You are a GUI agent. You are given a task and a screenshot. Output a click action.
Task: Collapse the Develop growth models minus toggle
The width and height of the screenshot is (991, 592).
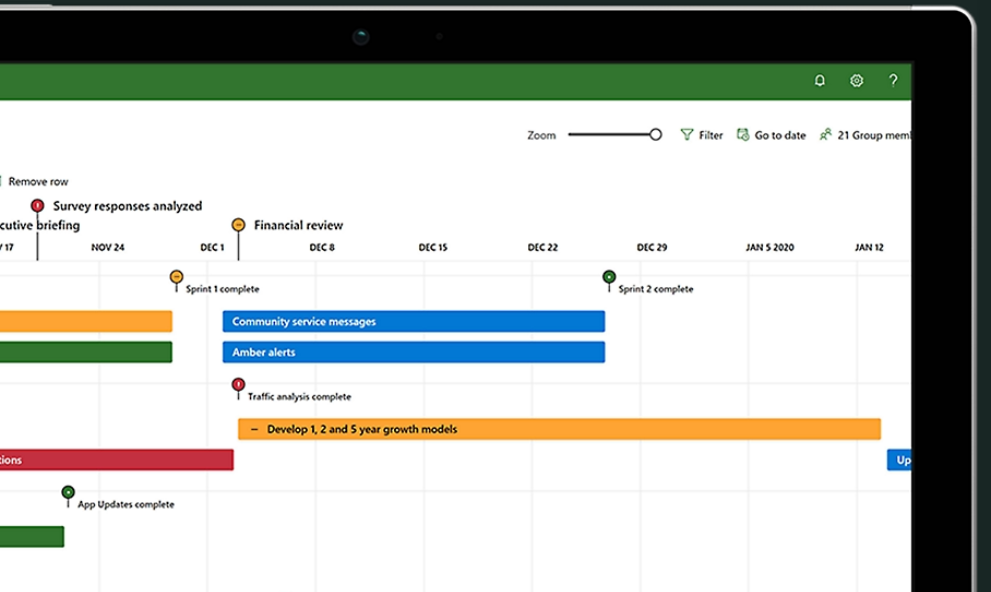click(254, 429)
